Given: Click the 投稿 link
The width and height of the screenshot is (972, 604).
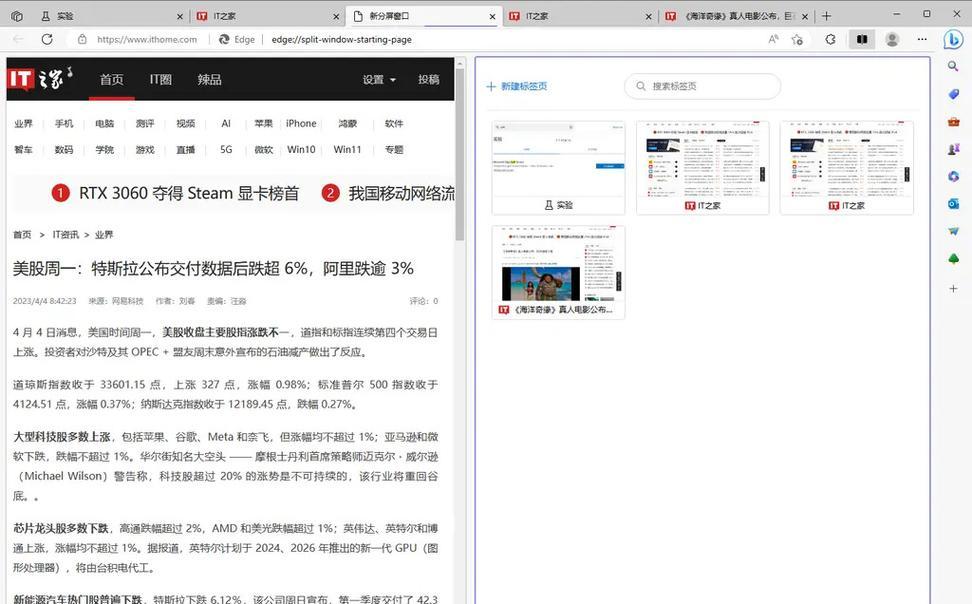Looking at the screenshot, I should click(428, 79).
